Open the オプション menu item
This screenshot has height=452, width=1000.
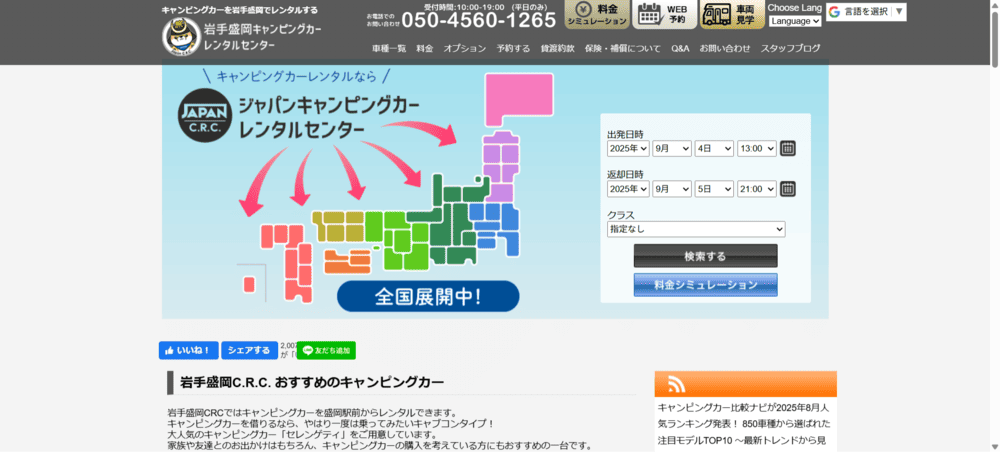pos(465,48)
